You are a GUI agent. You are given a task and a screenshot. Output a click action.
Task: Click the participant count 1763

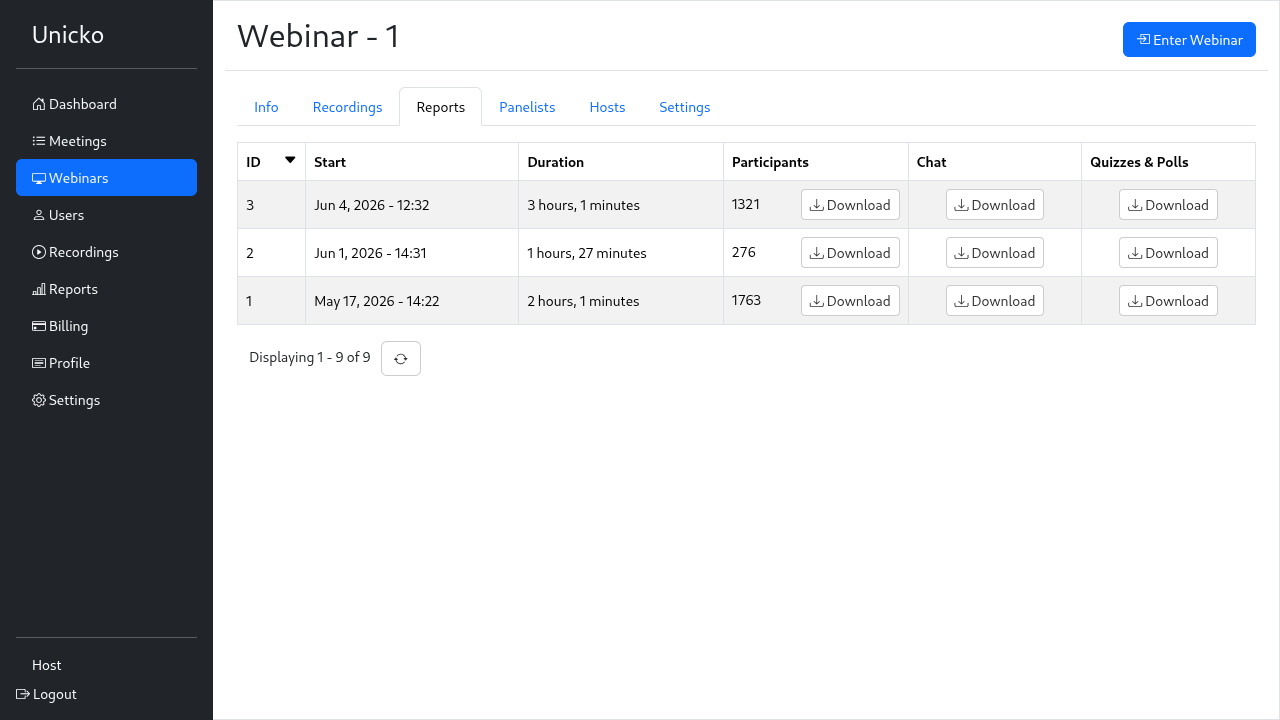tap(747, 300)
